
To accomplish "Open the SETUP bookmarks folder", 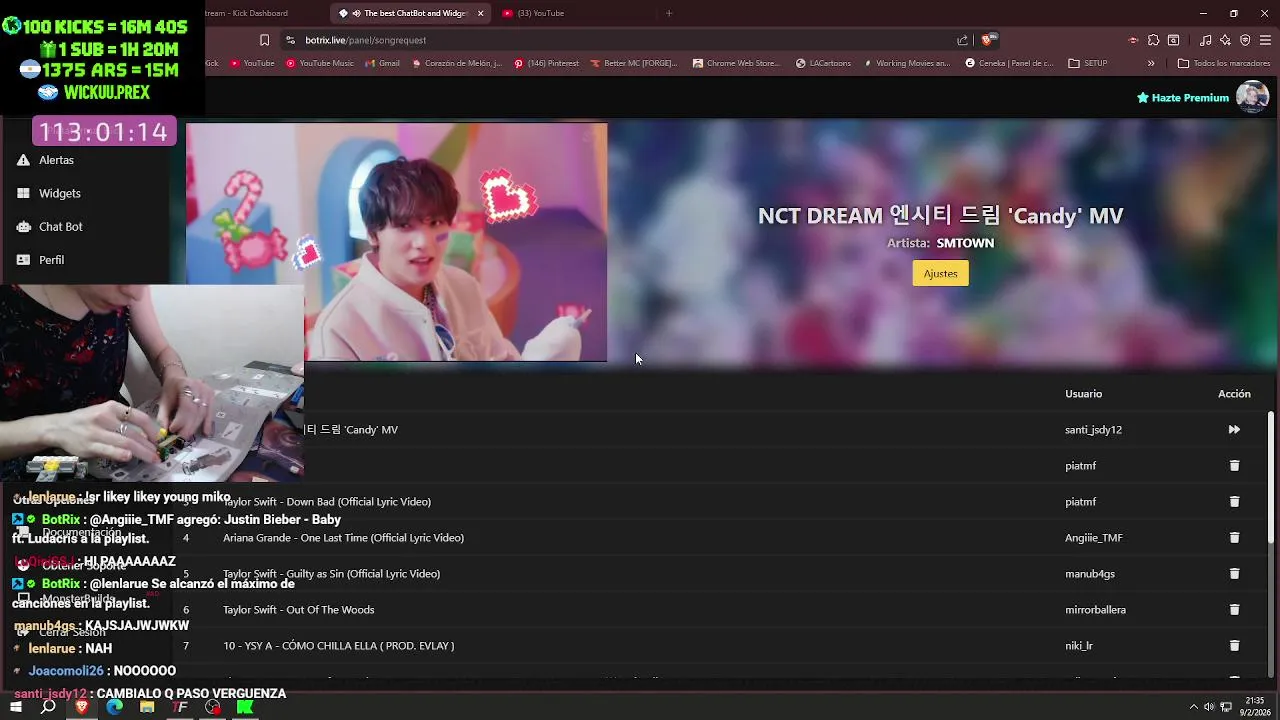I will pyautogui.click(x=1088, y=63).
